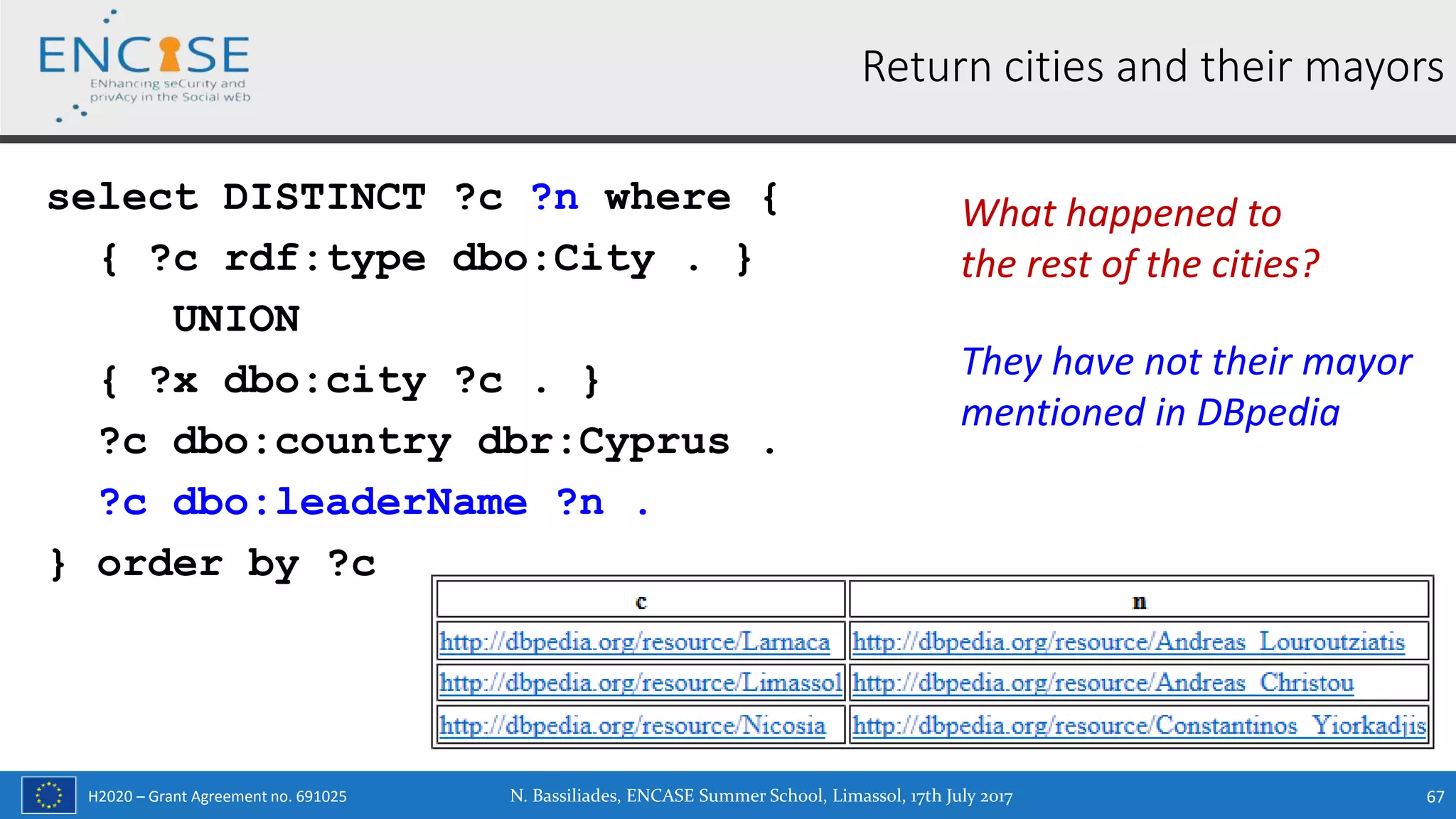Open the Limassol DBpedia resource link
1456x819 pixels.
pyautogui.click(x=640, y=683)
